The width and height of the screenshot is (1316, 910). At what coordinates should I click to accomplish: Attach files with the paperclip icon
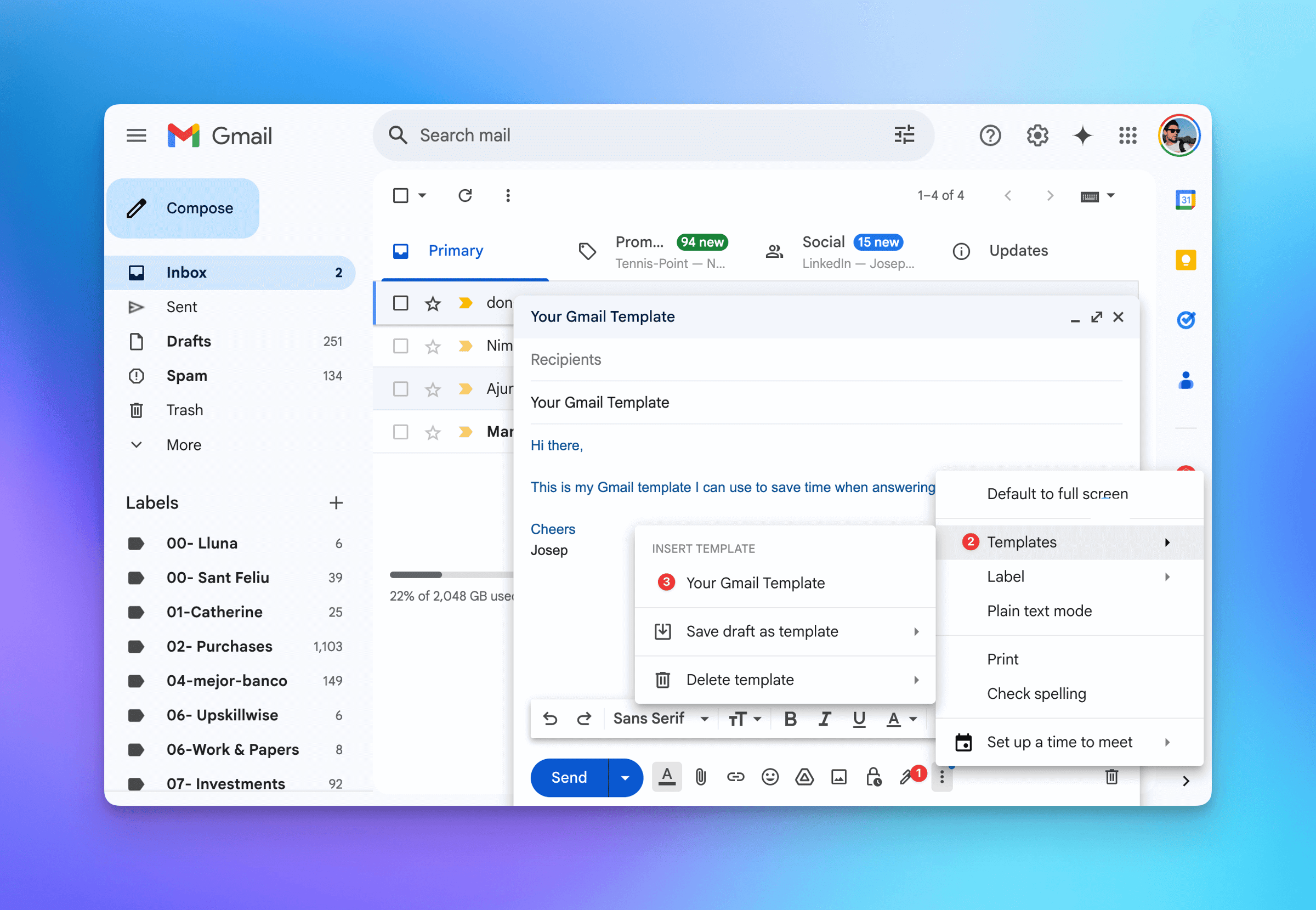coord(701,777)
